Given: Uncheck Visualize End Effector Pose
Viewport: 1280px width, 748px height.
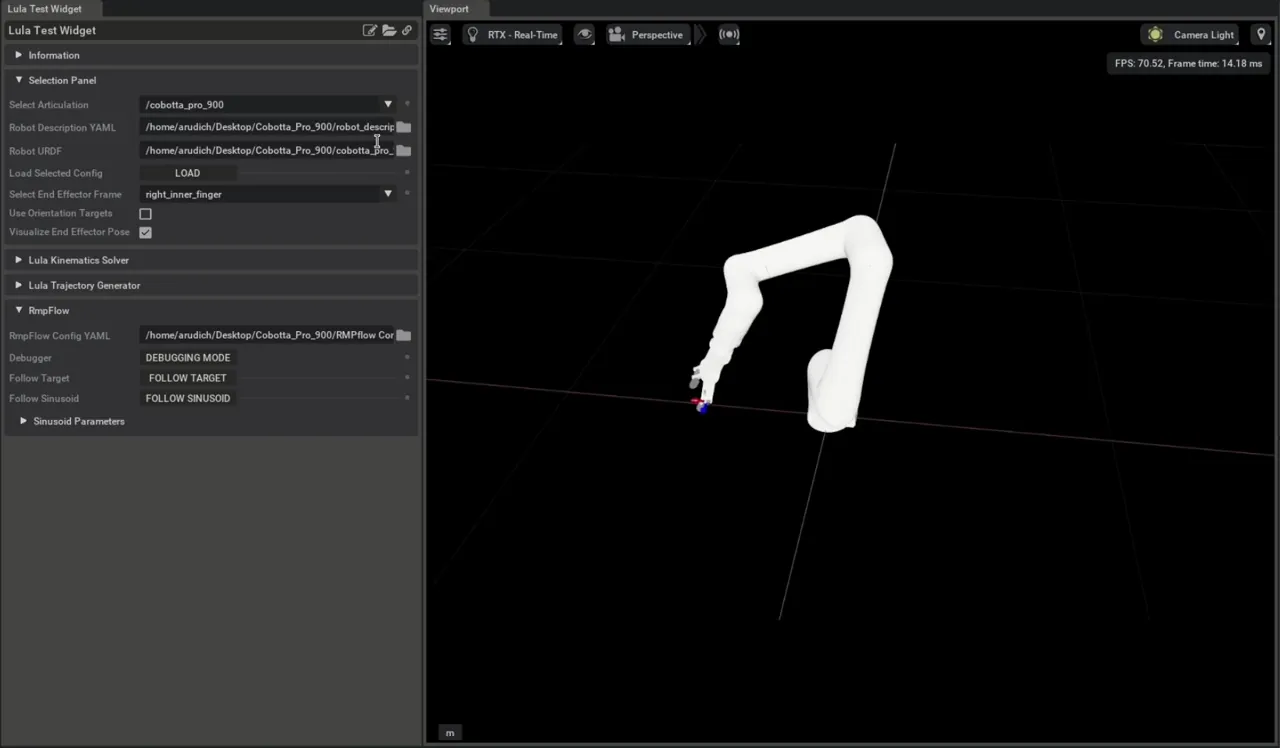Looking at the screenshot, I should tap(146, 233).
